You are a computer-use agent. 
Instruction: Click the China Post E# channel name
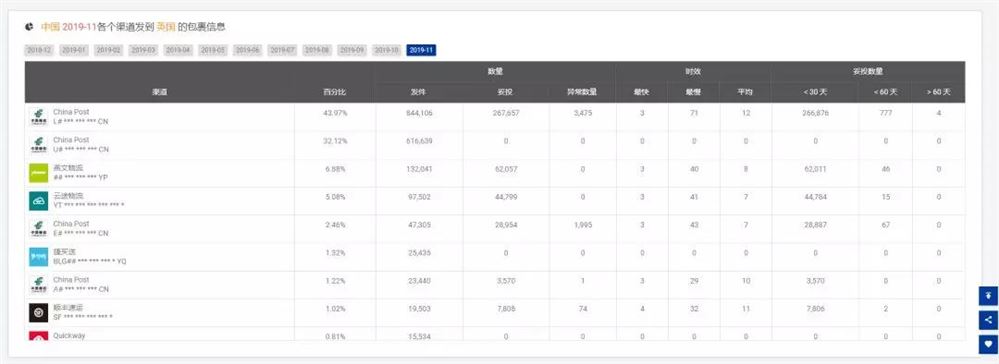71,224
